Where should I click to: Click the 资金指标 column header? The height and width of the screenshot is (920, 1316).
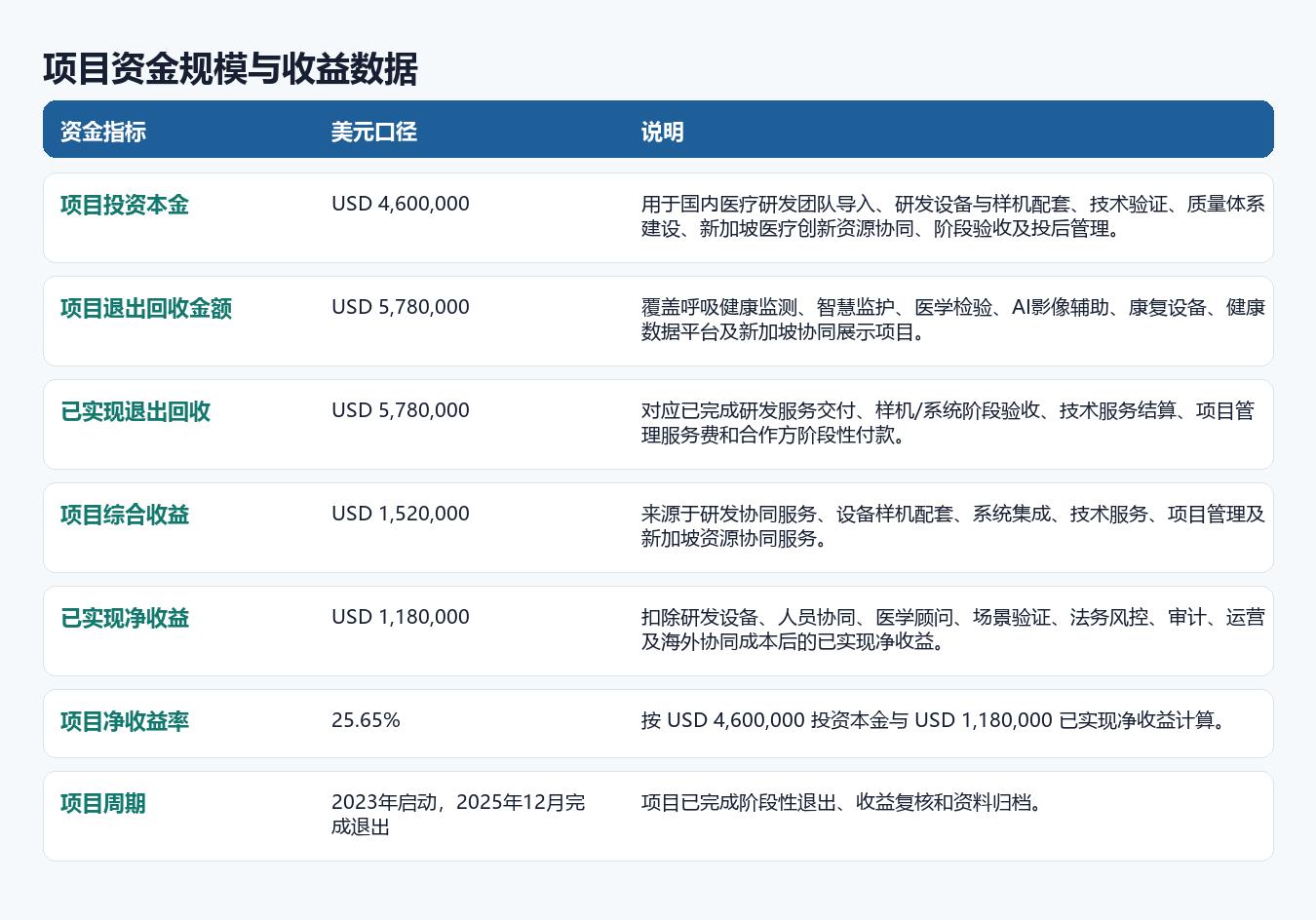103,132
